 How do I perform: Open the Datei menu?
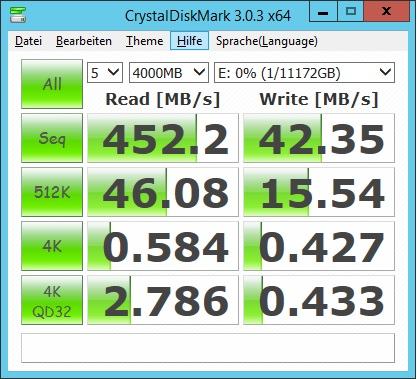pyautogui.click(x=28, y=41)
